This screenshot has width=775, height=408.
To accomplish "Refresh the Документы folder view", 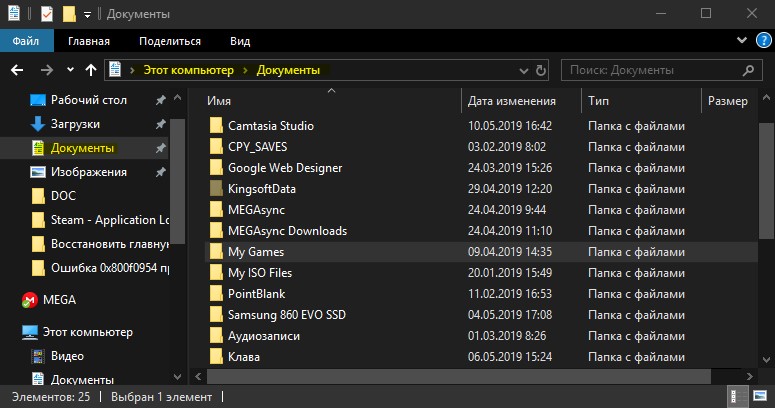I will click(x=541, y=71).
